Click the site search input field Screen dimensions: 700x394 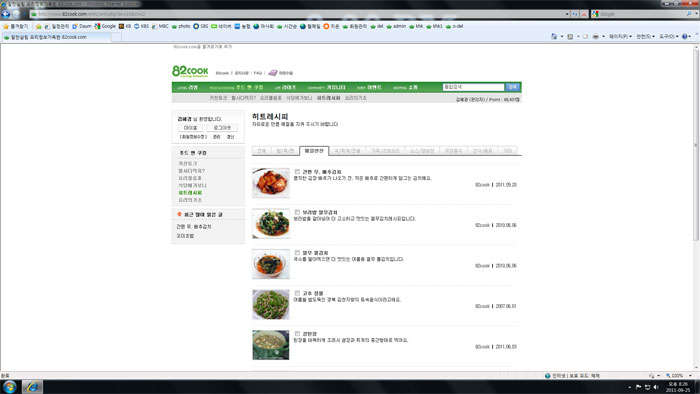473,87
